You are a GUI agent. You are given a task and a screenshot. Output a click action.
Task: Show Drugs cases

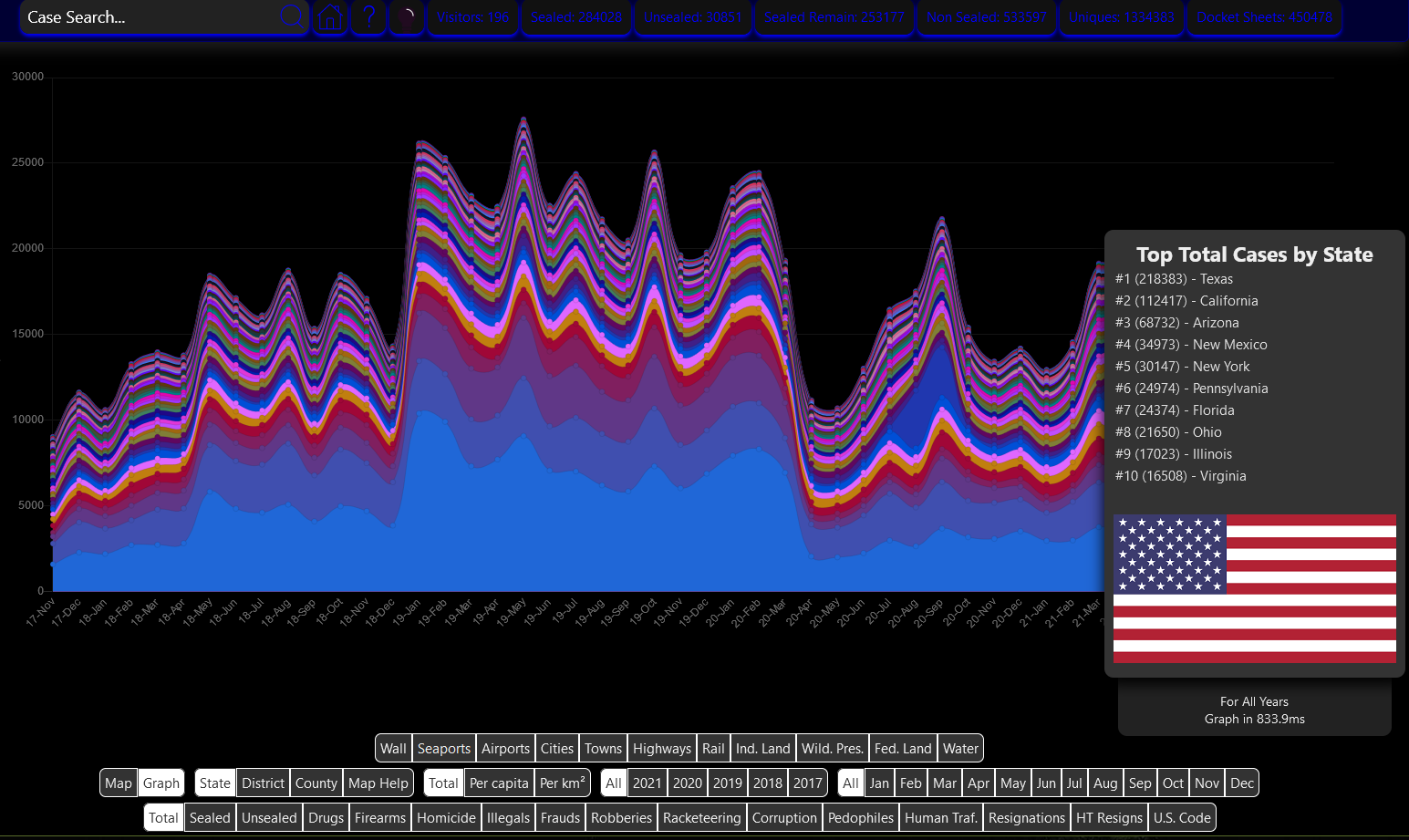(x=326, y=817)
